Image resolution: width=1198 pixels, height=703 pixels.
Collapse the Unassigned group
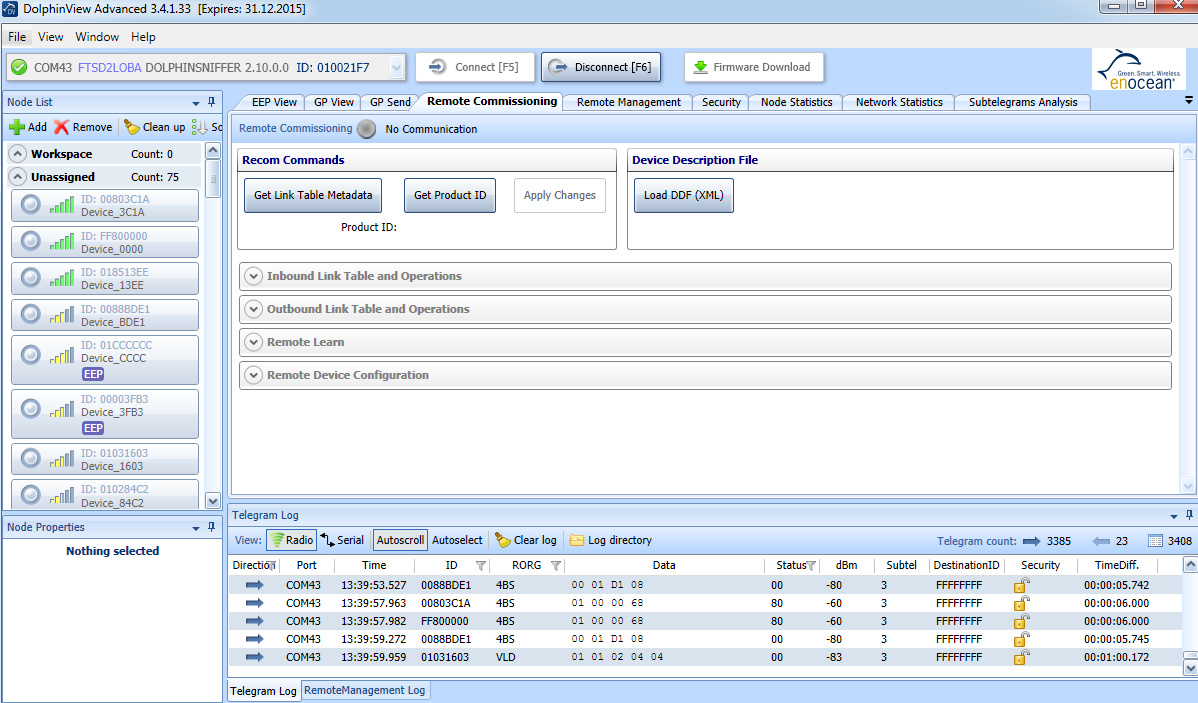17,177
